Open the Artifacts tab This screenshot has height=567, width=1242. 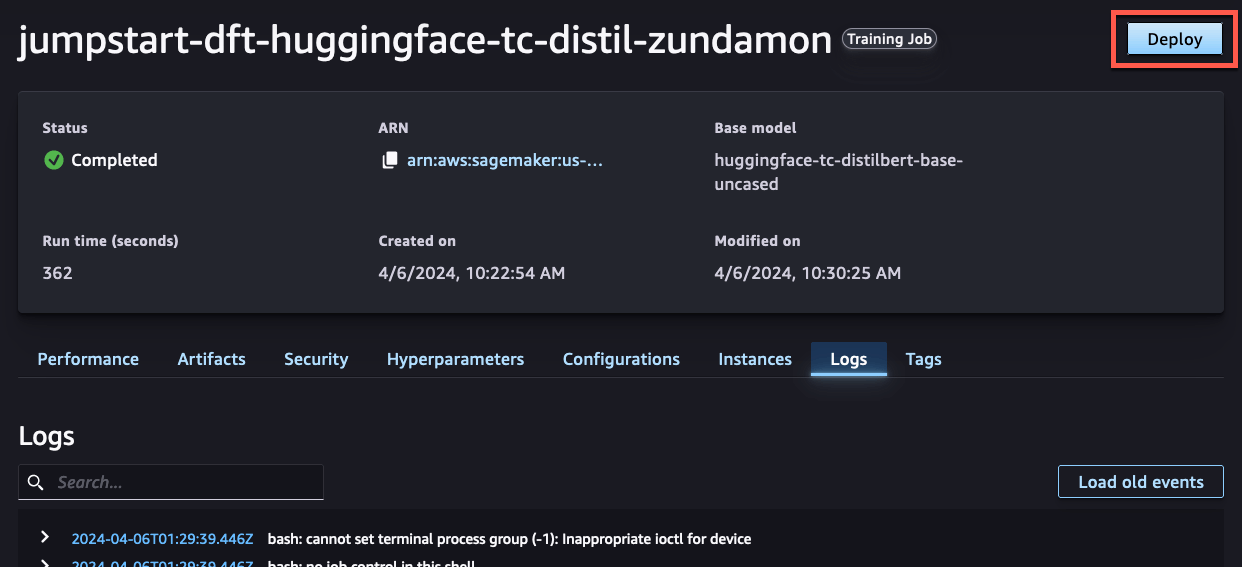211,359
